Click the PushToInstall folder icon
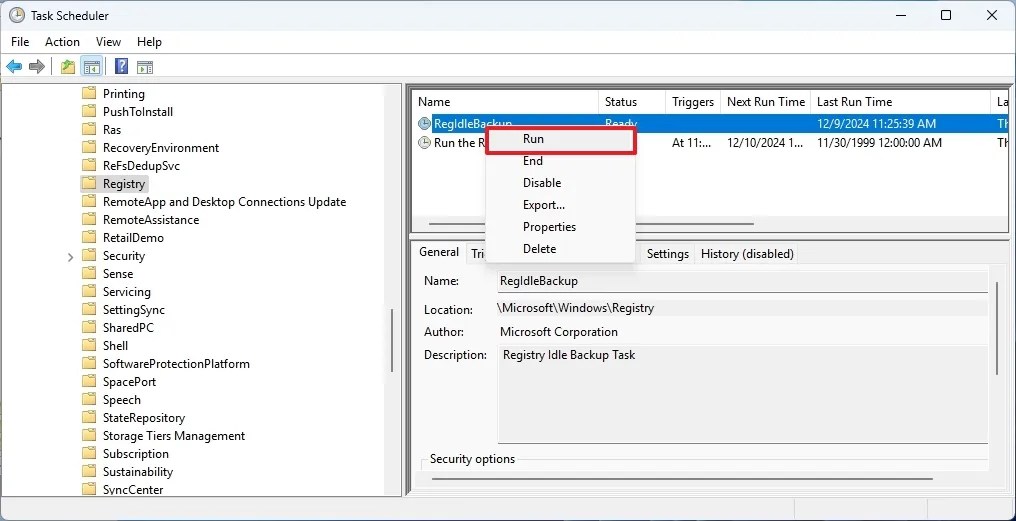This screenshot has height=521, width=1016. click(89, 111)
